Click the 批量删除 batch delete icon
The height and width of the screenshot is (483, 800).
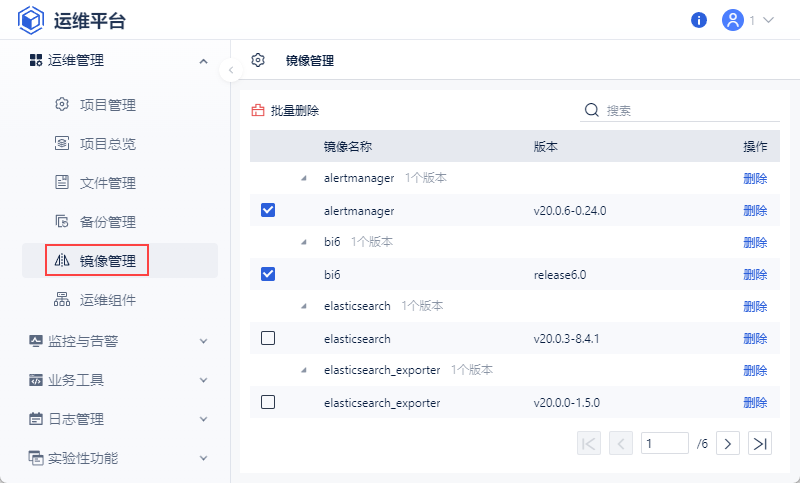coord(258,111)
